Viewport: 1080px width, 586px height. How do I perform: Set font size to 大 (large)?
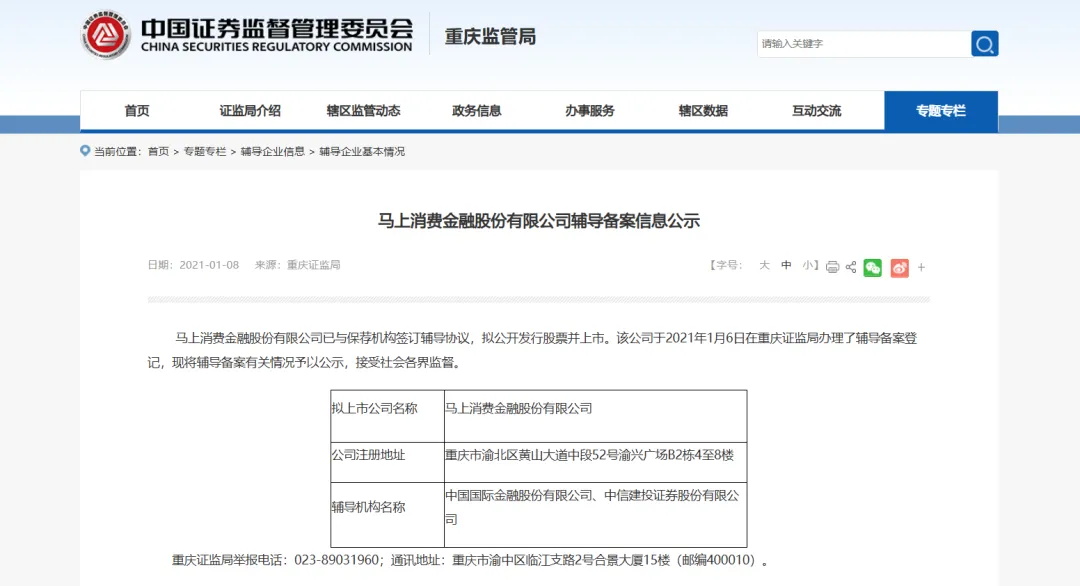click(764, 265)
